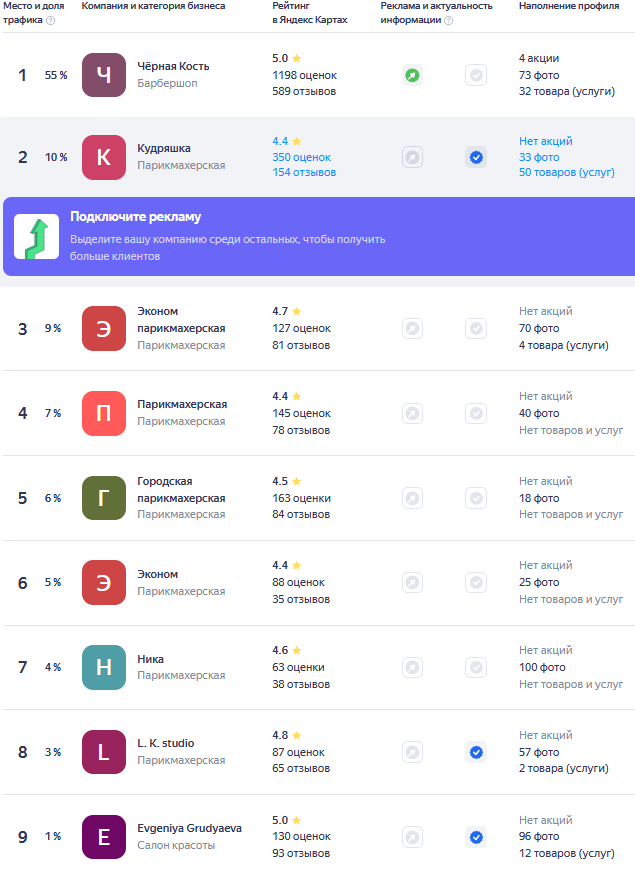Click the gold star beside Чёрная Кость's 5.0 rating
The image size is (635, 875).
tap(297, 58)
